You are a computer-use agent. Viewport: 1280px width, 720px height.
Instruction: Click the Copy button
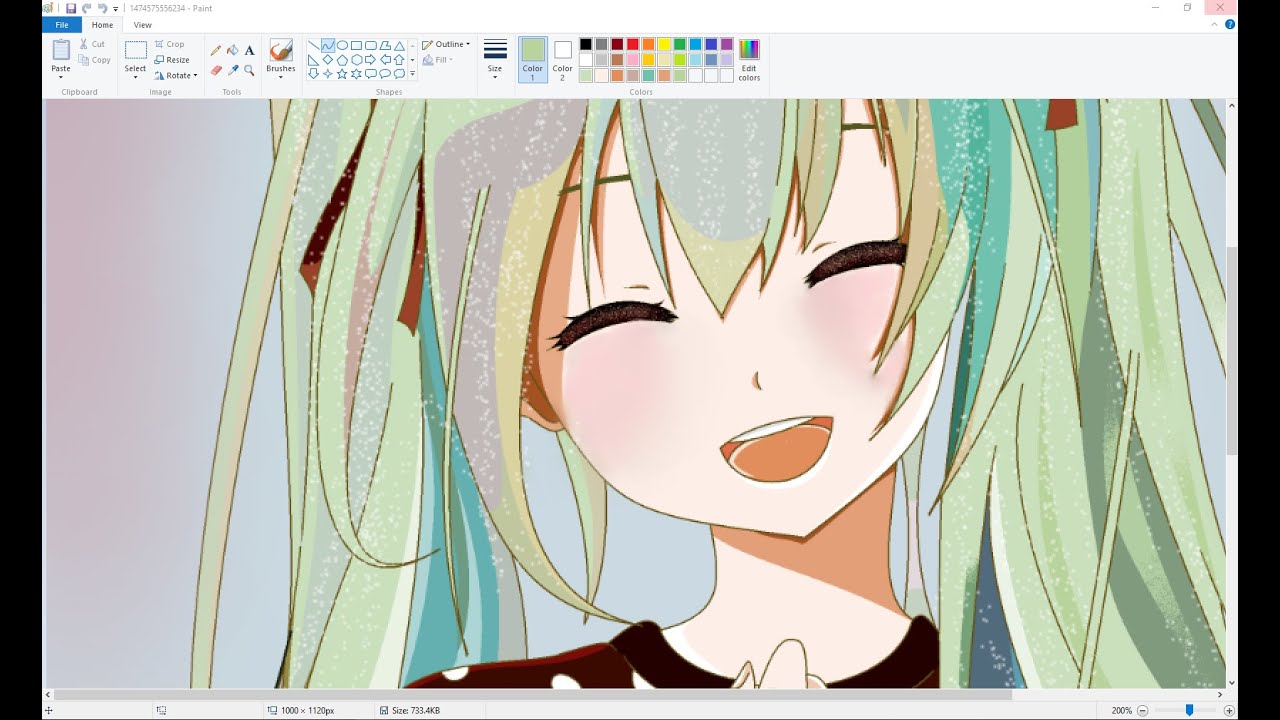tap(94, 60)
